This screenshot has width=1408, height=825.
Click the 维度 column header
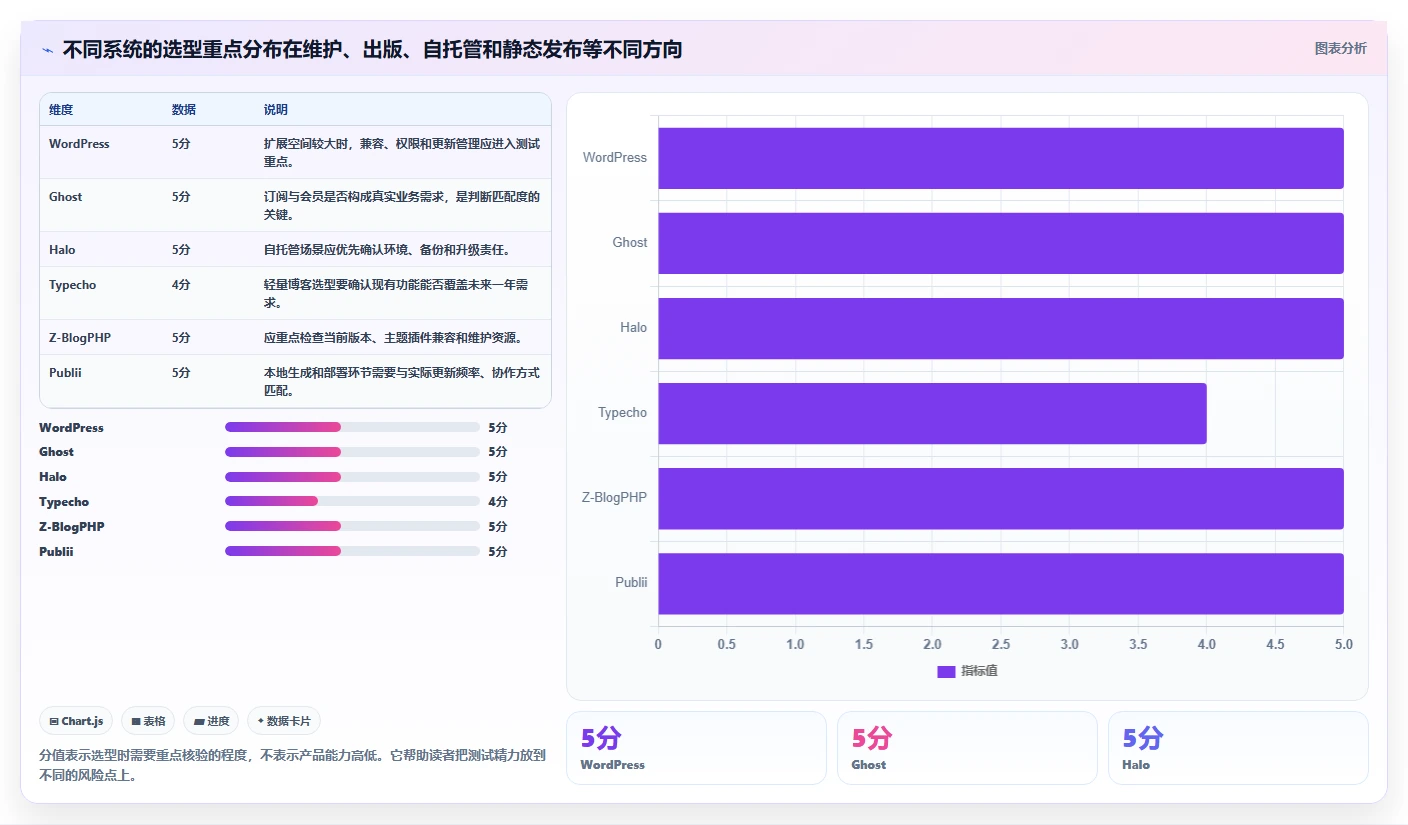point(61,109)
